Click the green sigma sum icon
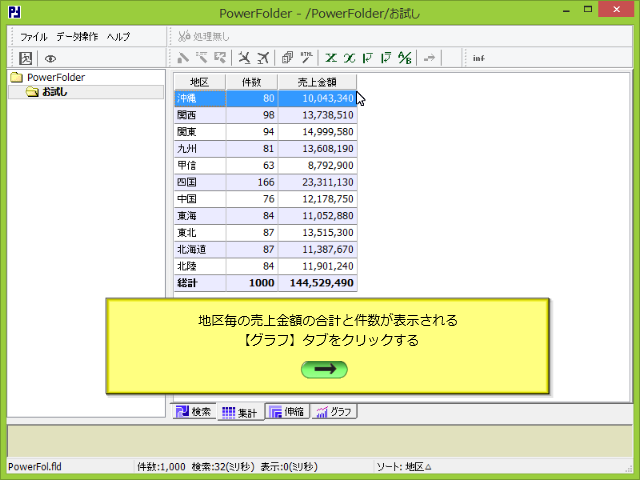Viewport: 640px width, 480px height. (331, 58)
